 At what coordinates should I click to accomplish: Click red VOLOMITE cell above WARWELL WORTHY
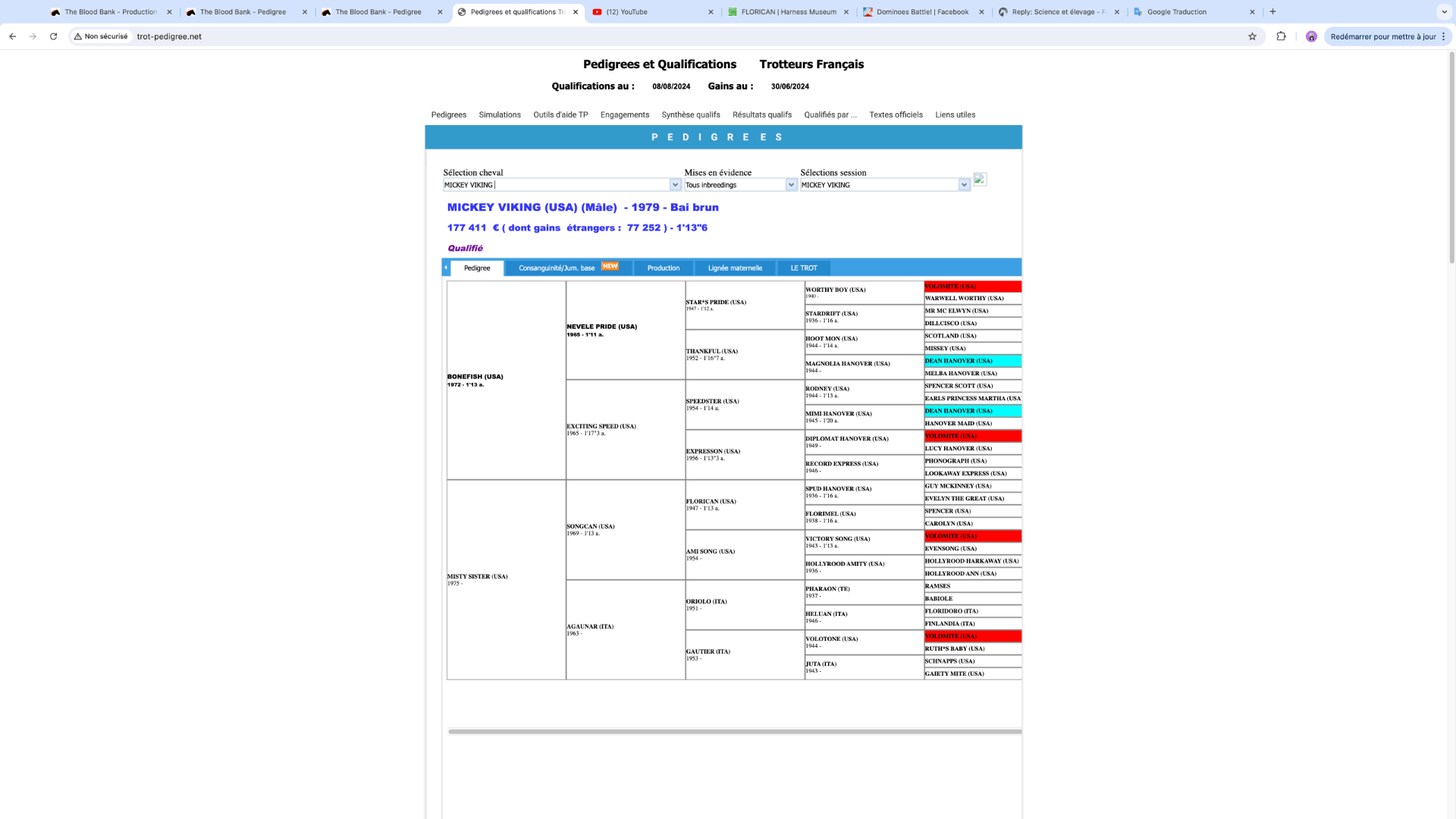click(x=973, y=287)
